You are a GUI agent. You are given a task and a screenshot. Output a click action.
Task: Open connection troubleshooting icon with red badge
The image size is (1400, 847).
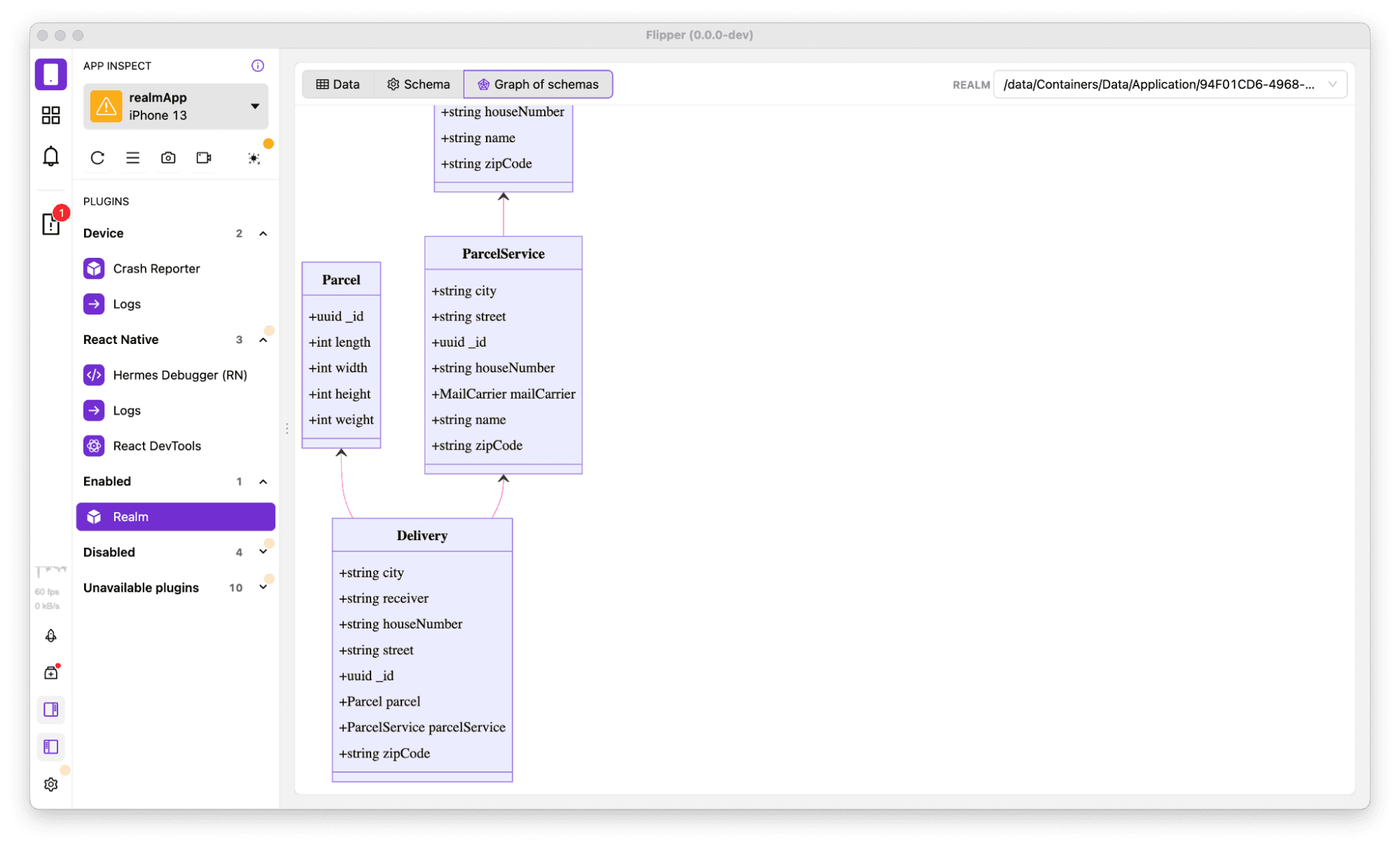(x=52, y=223)
